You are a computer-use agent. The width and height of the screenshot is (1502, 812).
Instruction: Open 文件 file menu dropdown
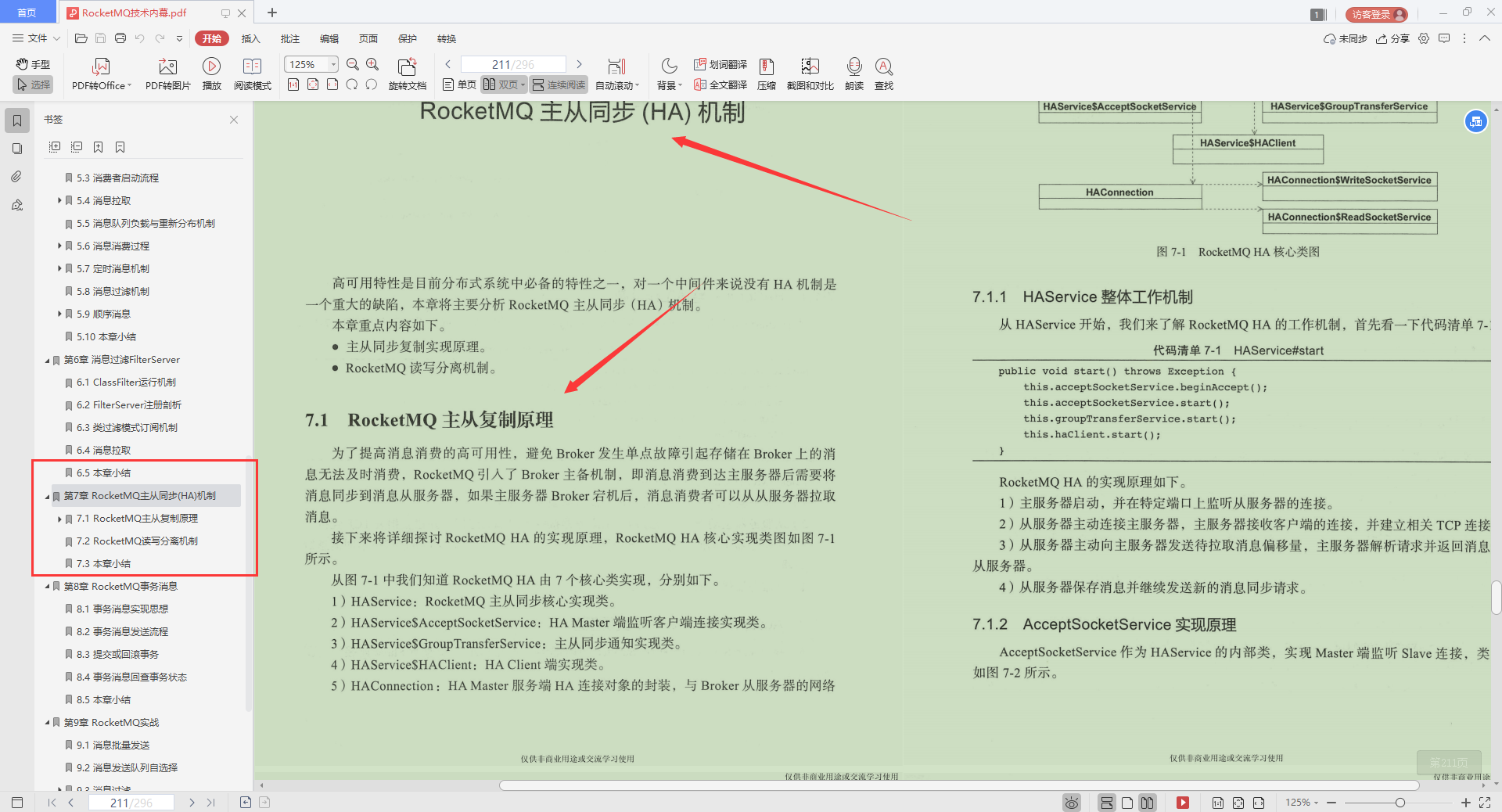37,38
